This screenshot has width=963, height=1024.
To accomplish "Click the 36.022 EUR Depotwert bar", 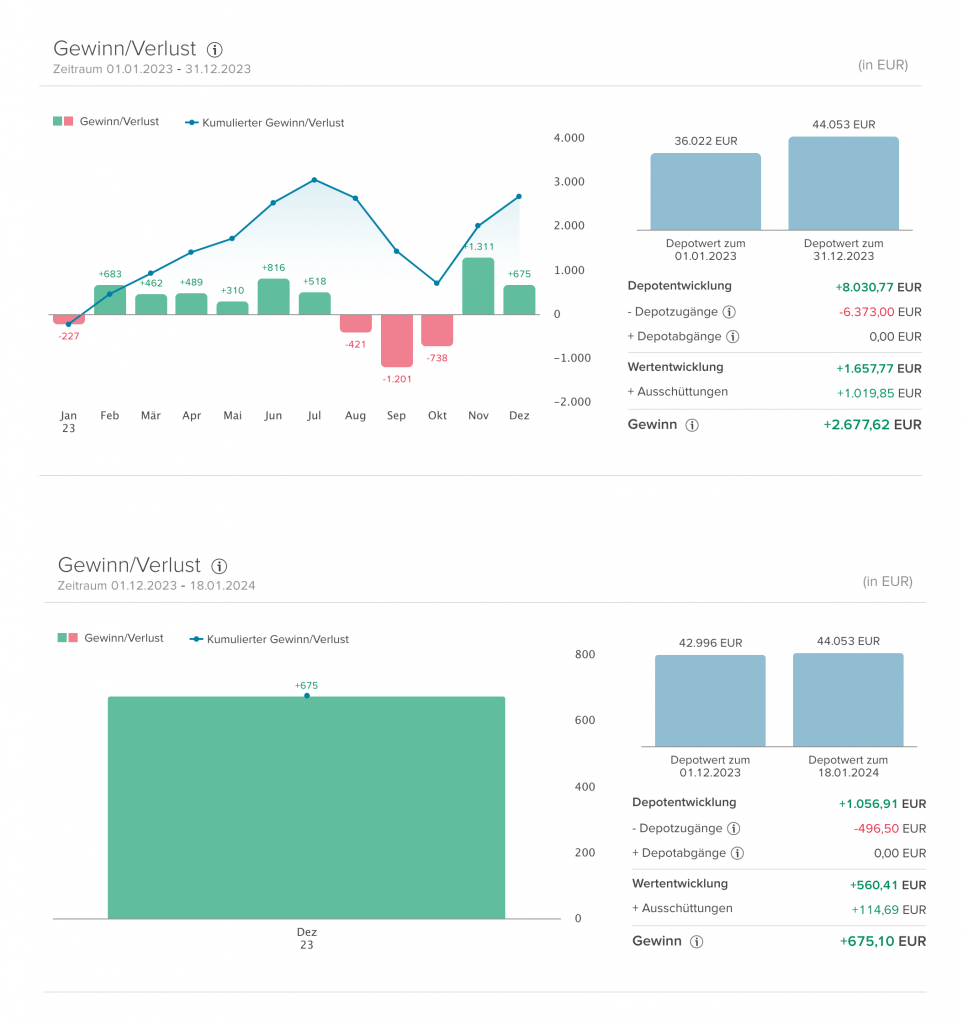I will tap(705, 192).
